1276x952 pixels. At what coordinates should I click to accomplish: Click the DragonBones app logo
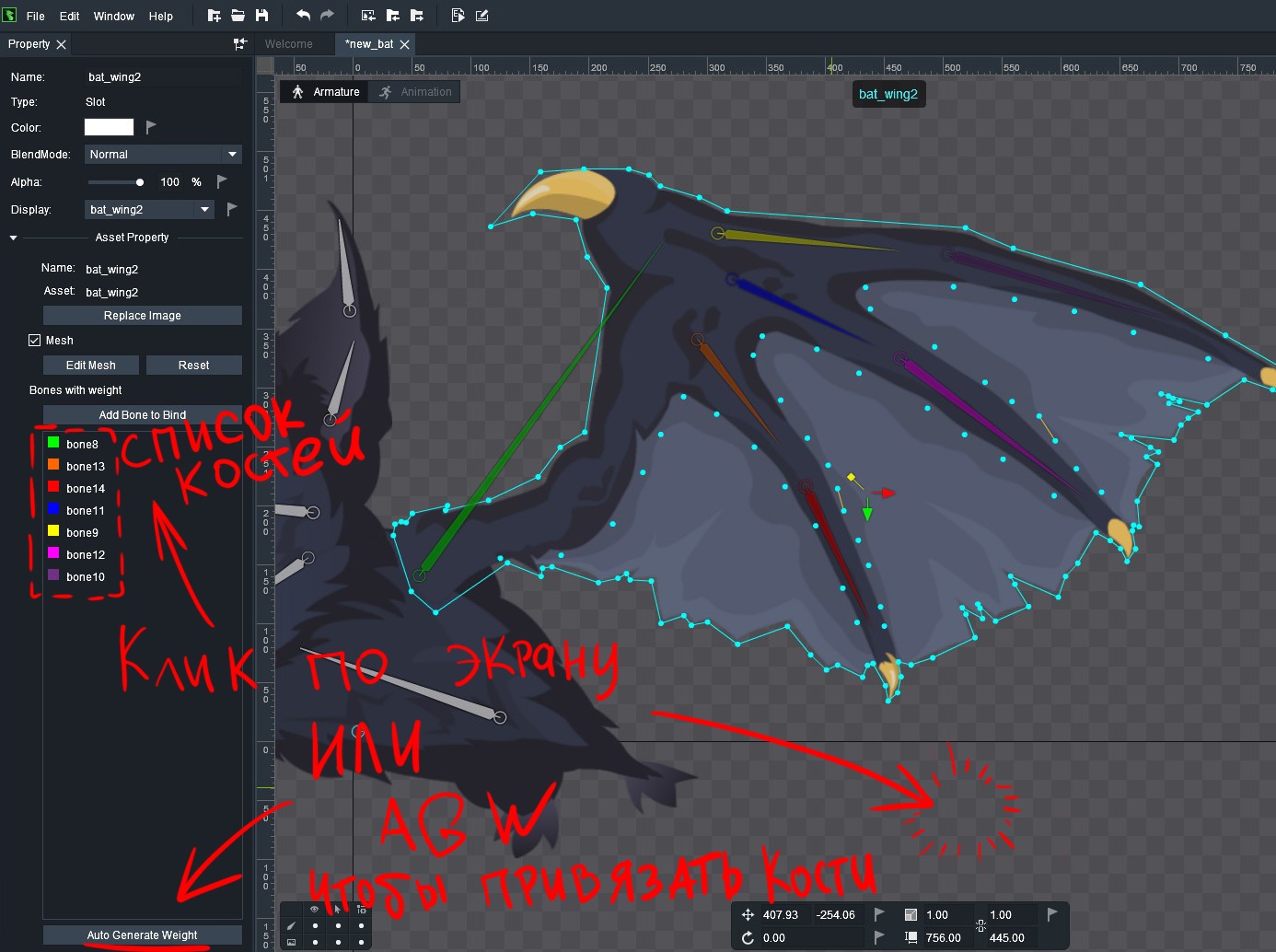pos(9,16)
